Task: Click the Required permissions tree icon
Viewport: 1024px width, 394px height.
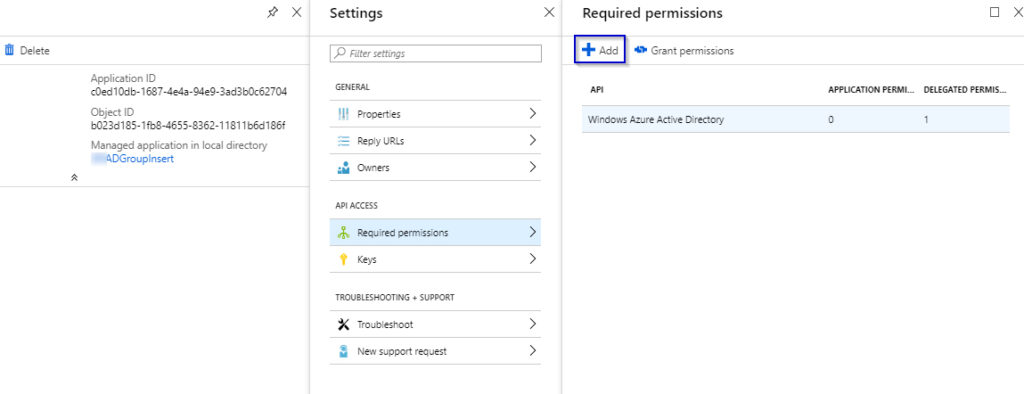Action: [x=344, y=233]
